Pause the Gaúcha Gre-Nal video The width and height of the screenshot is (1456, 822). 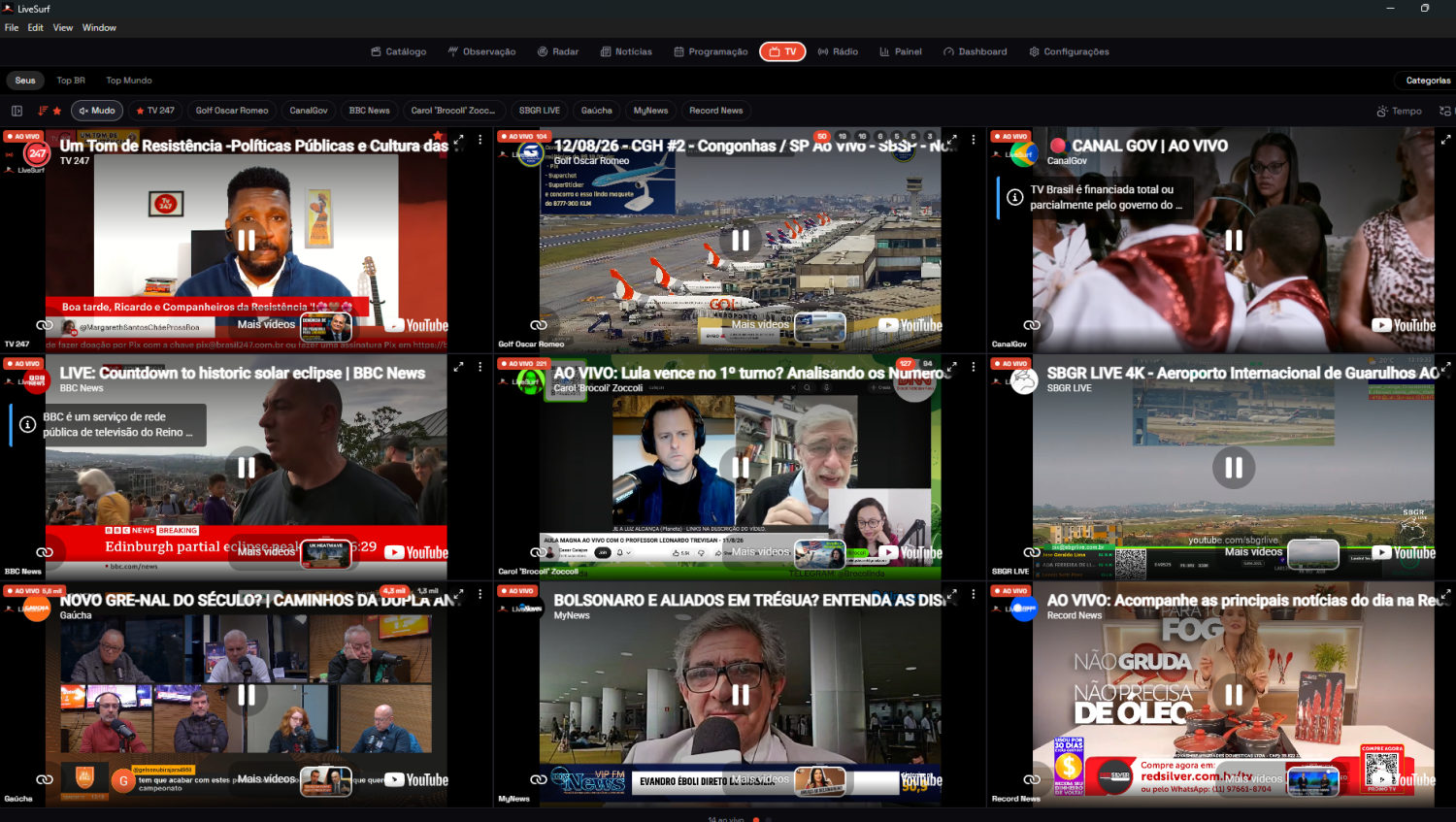coord(247,695)
